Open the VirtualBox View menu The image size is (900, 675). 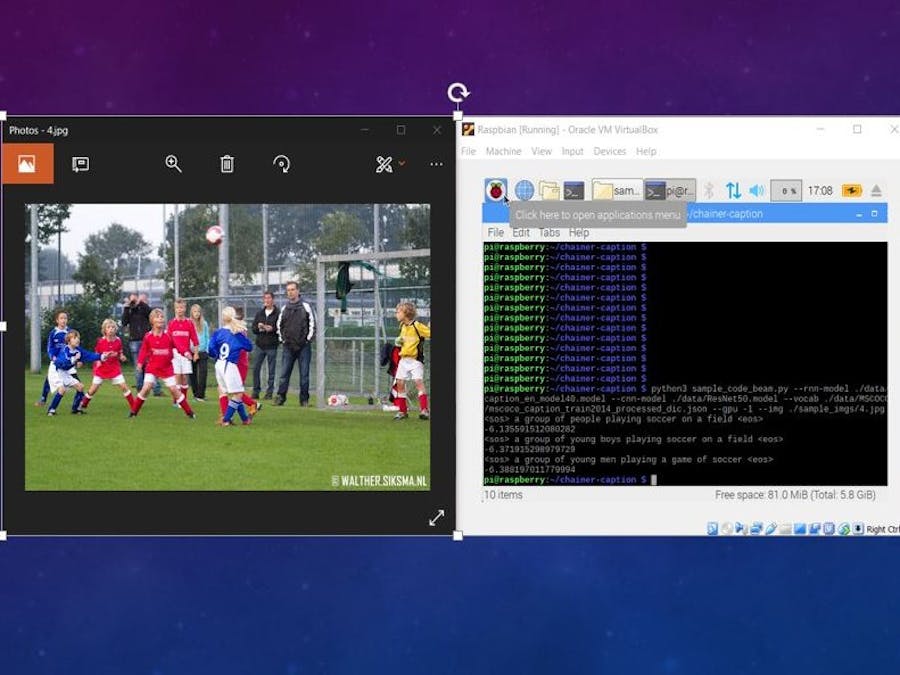(541, 151)
